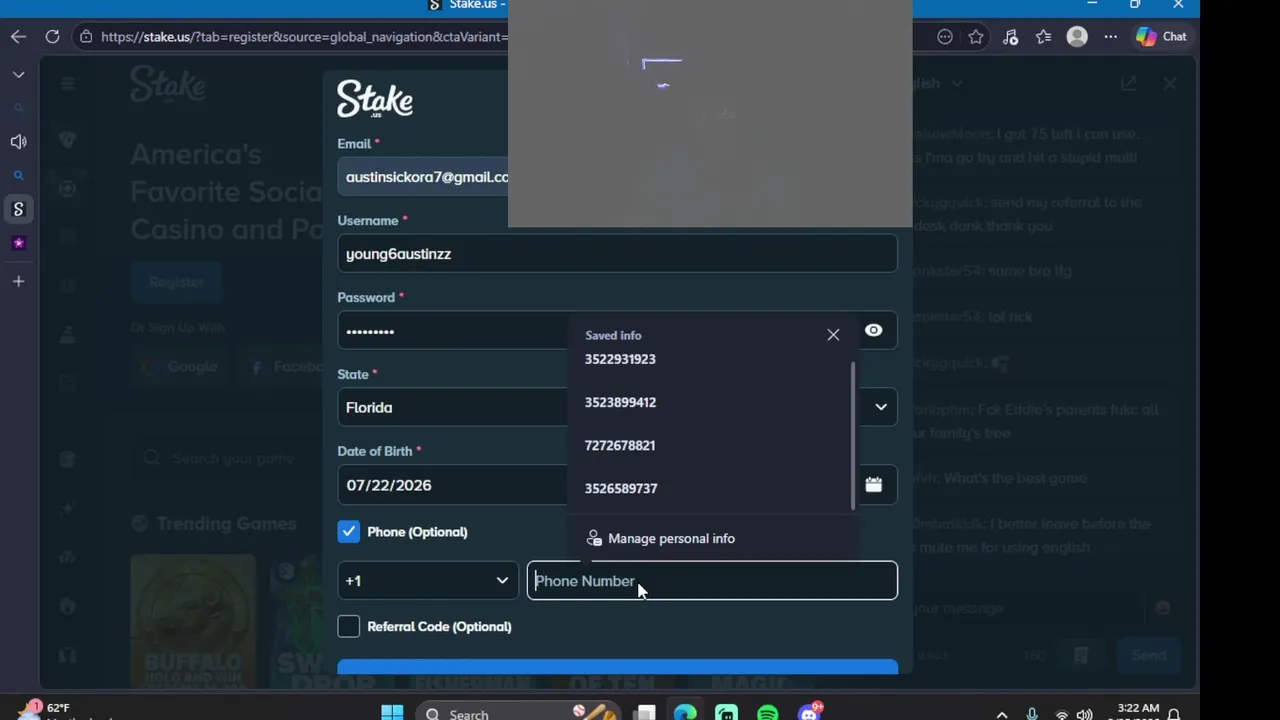Viewport: 1280px width, 720px height.
Task: Open Copilot Chat button
Action: tap(1161, 37)
